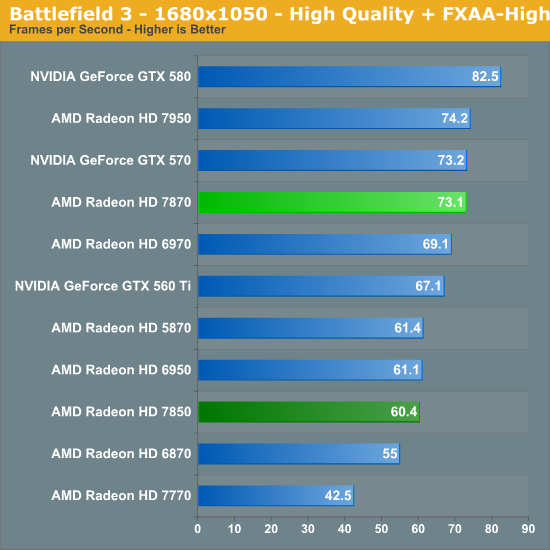Select the NVIDIA GeForce GTX 560 Ti label
The image size is (550, 550).
(103, 286)
